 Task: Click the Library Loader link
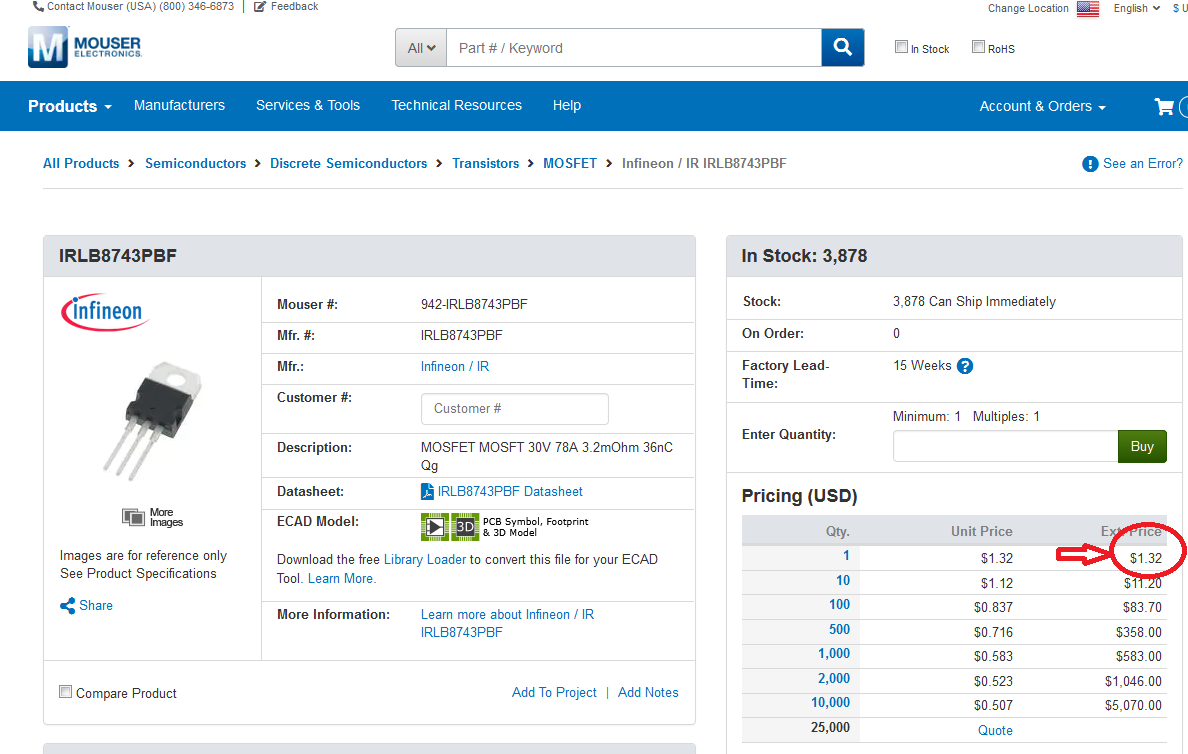pos(424,560)
